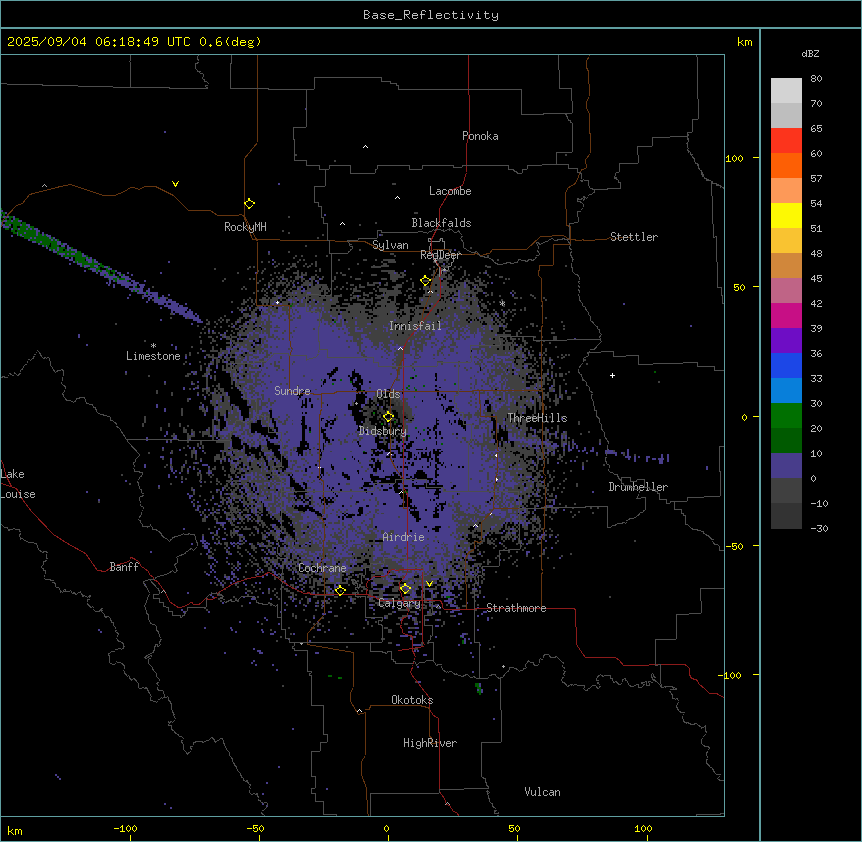Image resolution: width=862 pixels, height=842 pixels.
Task: Click the Olds town label
Action: pos(388,394)
